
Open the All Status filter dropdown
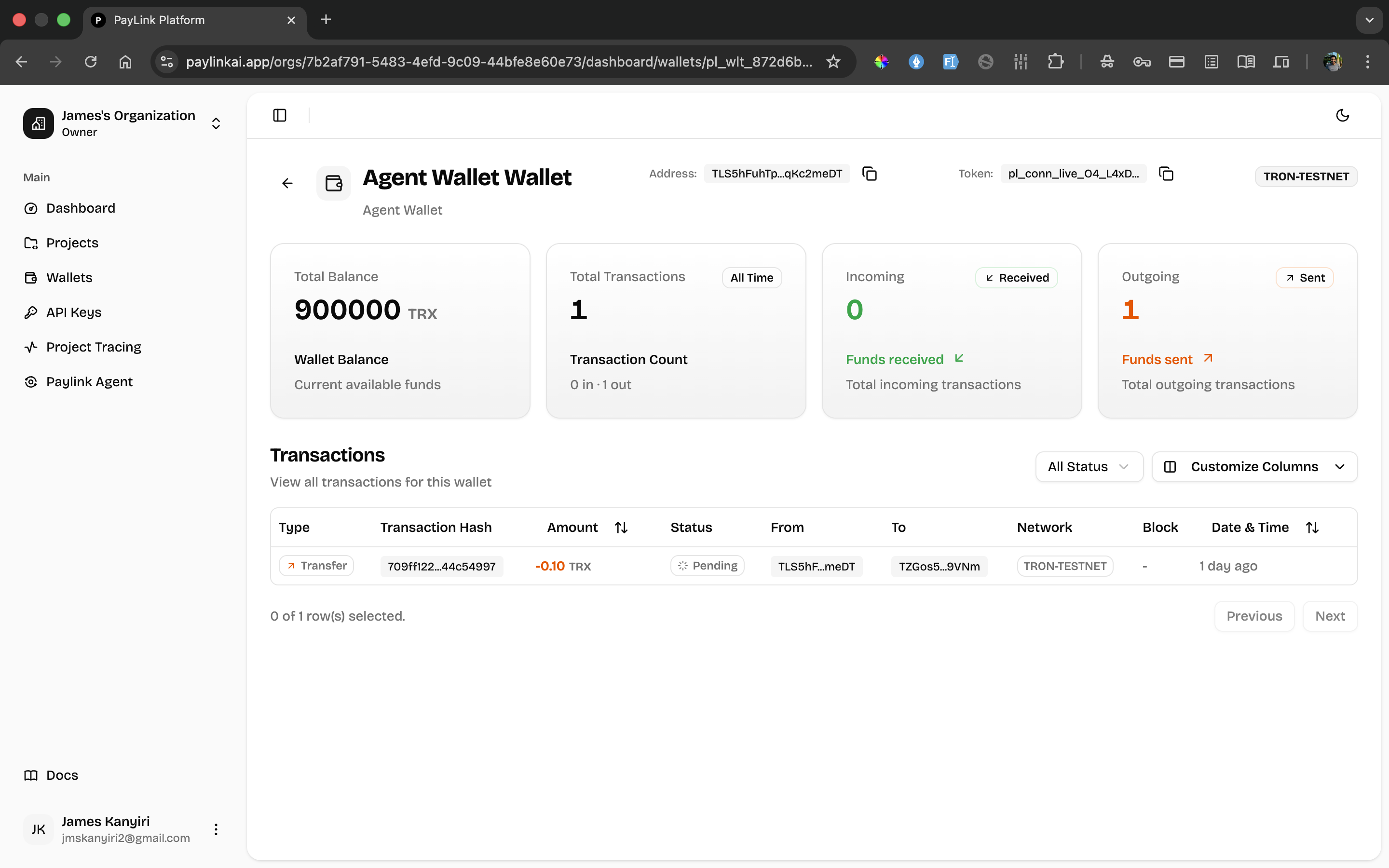click(x=1088, y=466)
